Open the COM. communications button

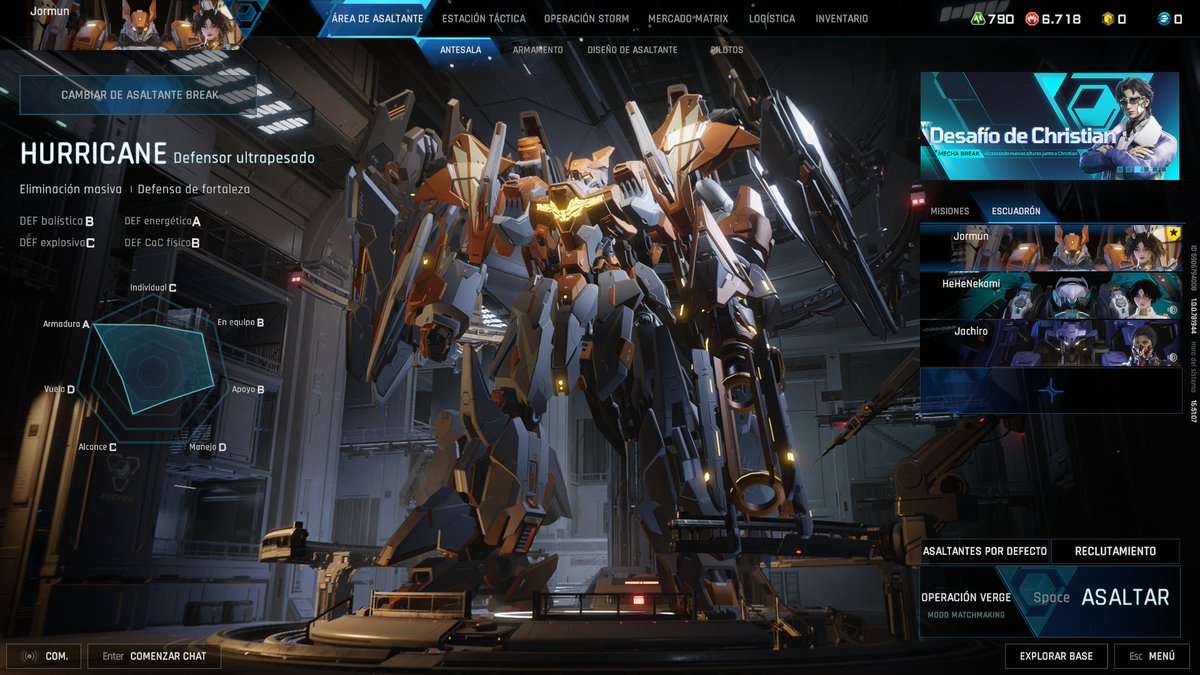point(45,656)
